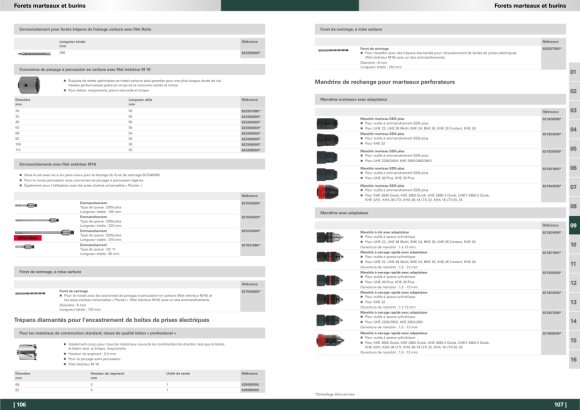Click page number 107 in footer
This screenshot has width=580, height=410.
pos(560,404)
